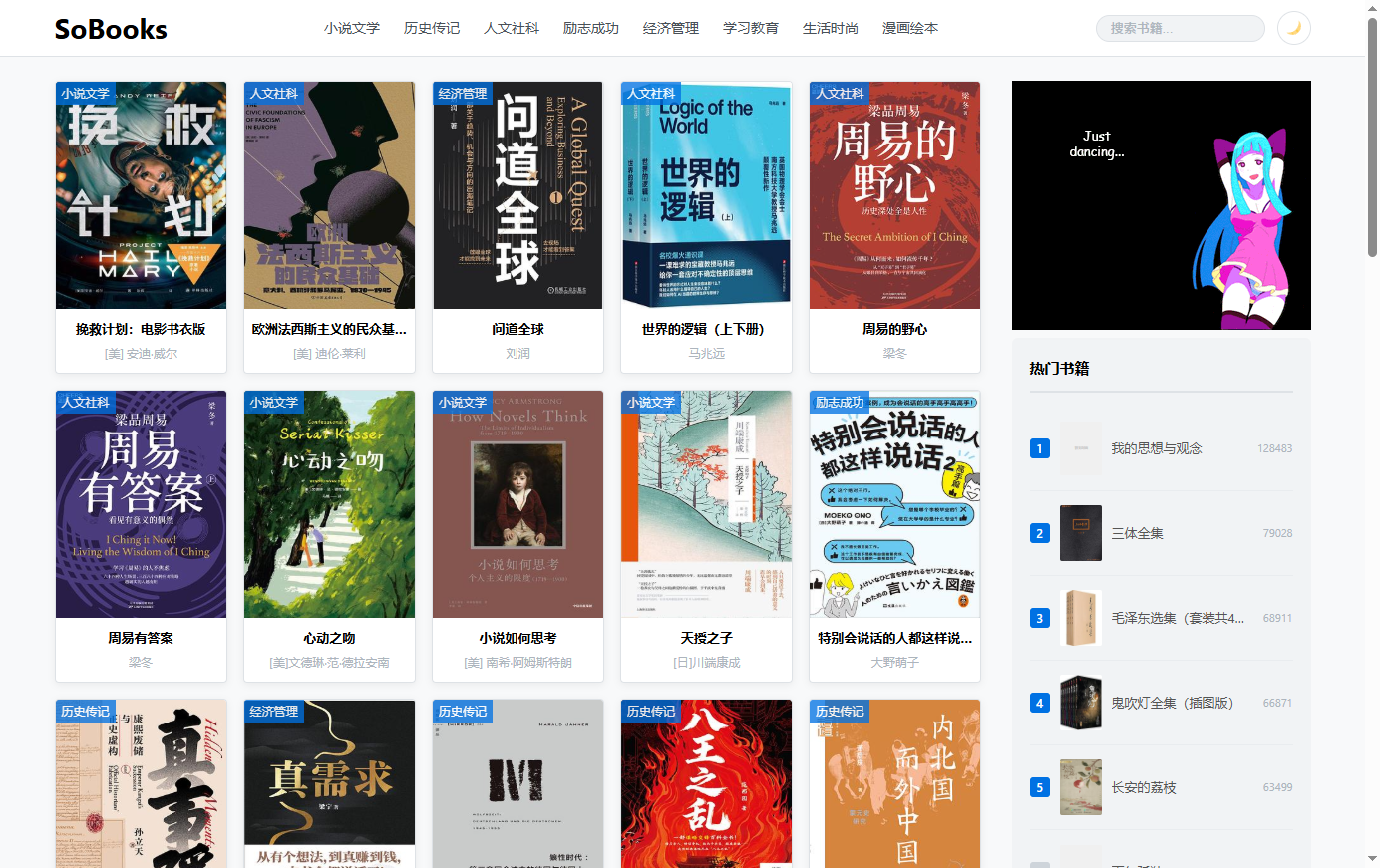Screen dimensions: 1380x868
Task: Click the 经济管理 tag on 问道全球 cover
Action: pos(462,93)
